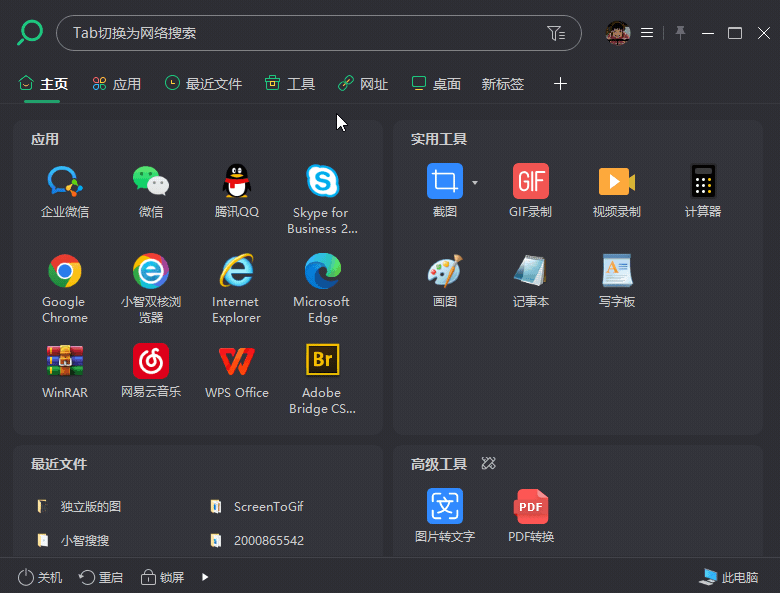Launch 微信 WeChat
The width and height of the screenshot is (780, 593).
click(151, 191)
